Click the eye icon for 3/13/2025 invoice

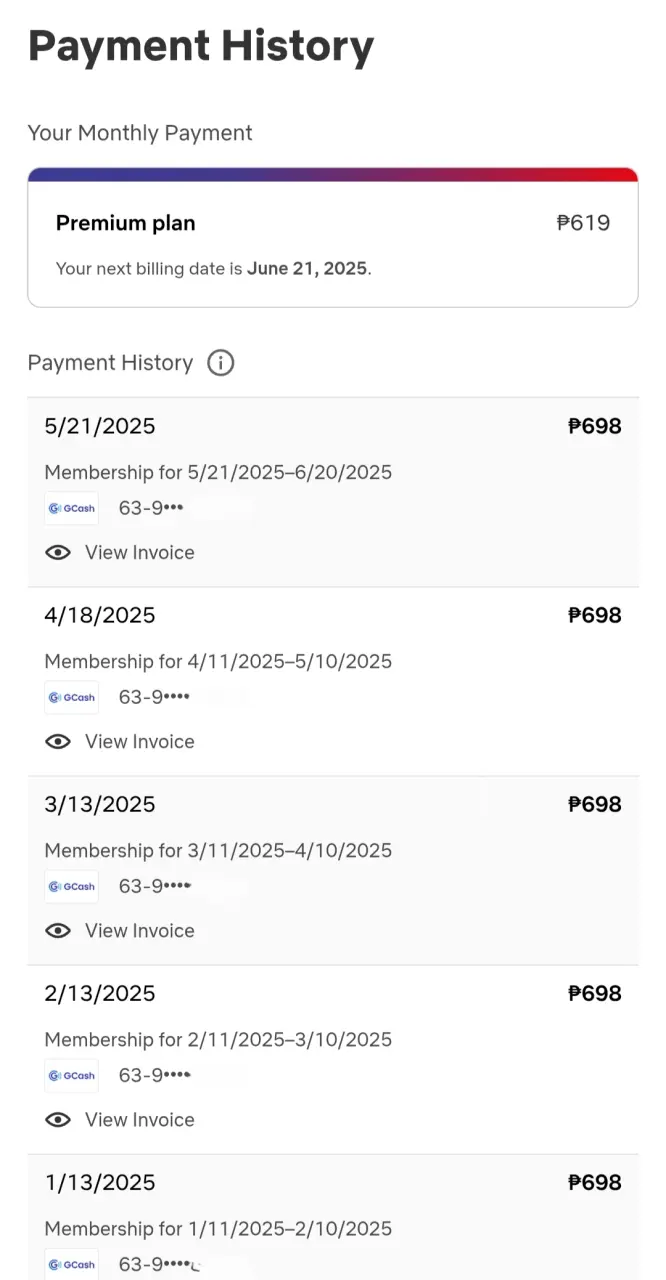(58, 930)
